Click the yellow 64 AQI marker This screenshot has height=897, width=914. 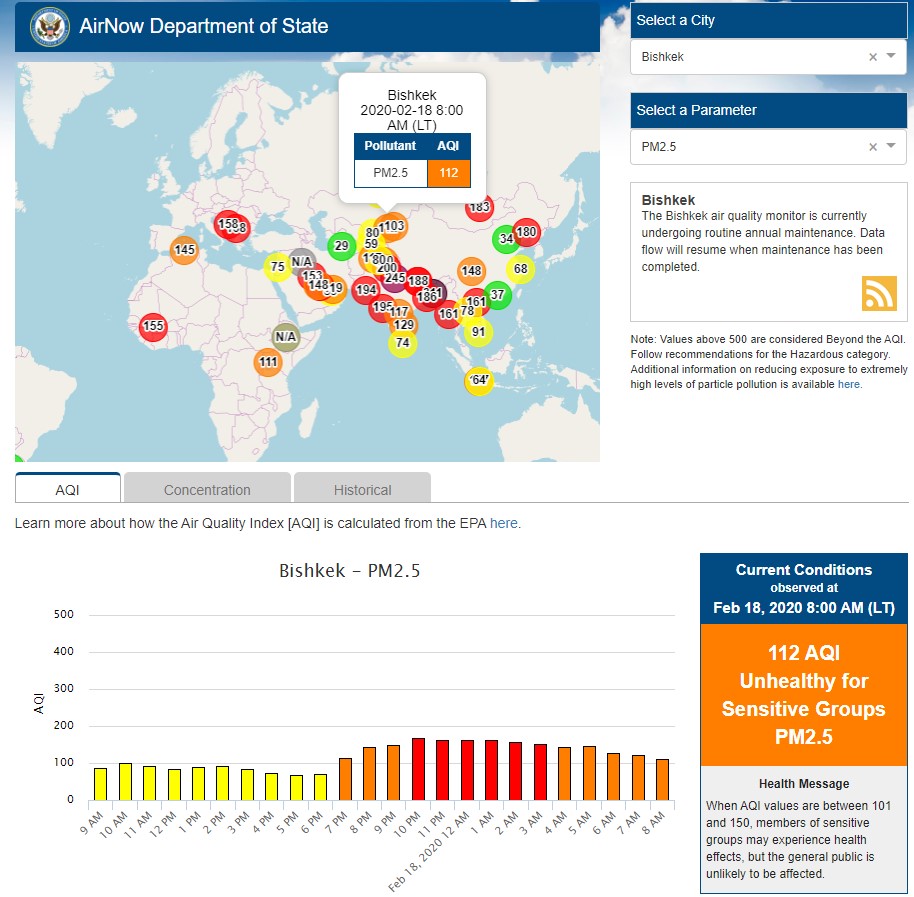479,380
